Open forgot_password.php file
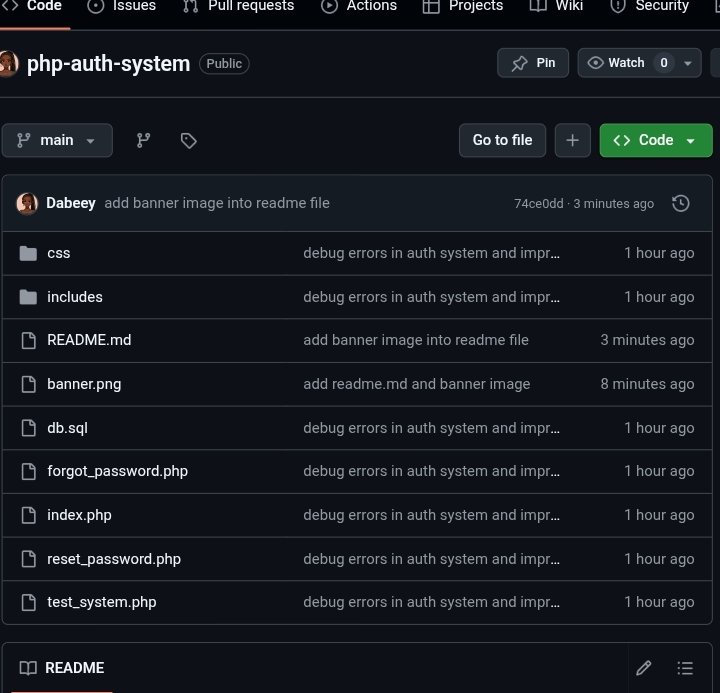Viewport: 720px width, 693px height. (118, 471)
